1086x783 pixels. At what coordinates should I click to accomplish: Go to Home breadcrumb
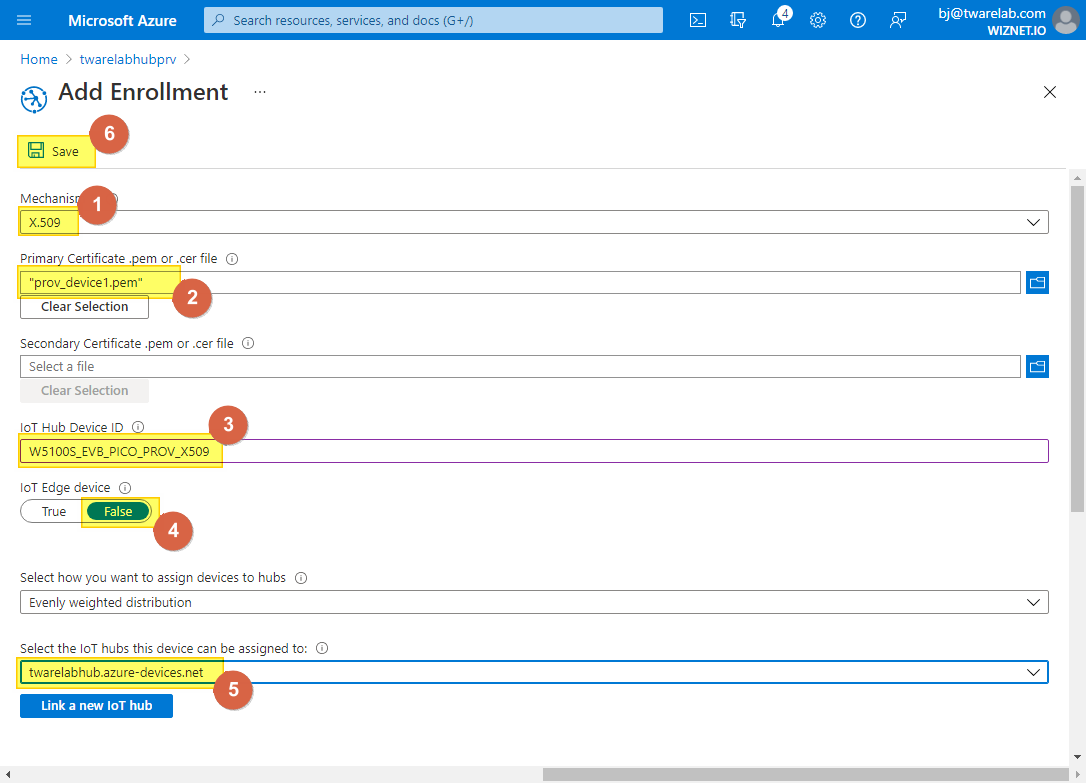[39, 60]
